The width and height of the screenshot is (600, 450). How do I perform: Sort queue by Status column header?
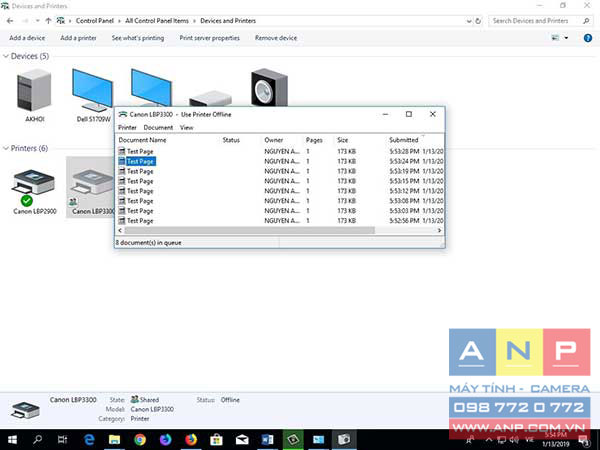pos(231,140)
